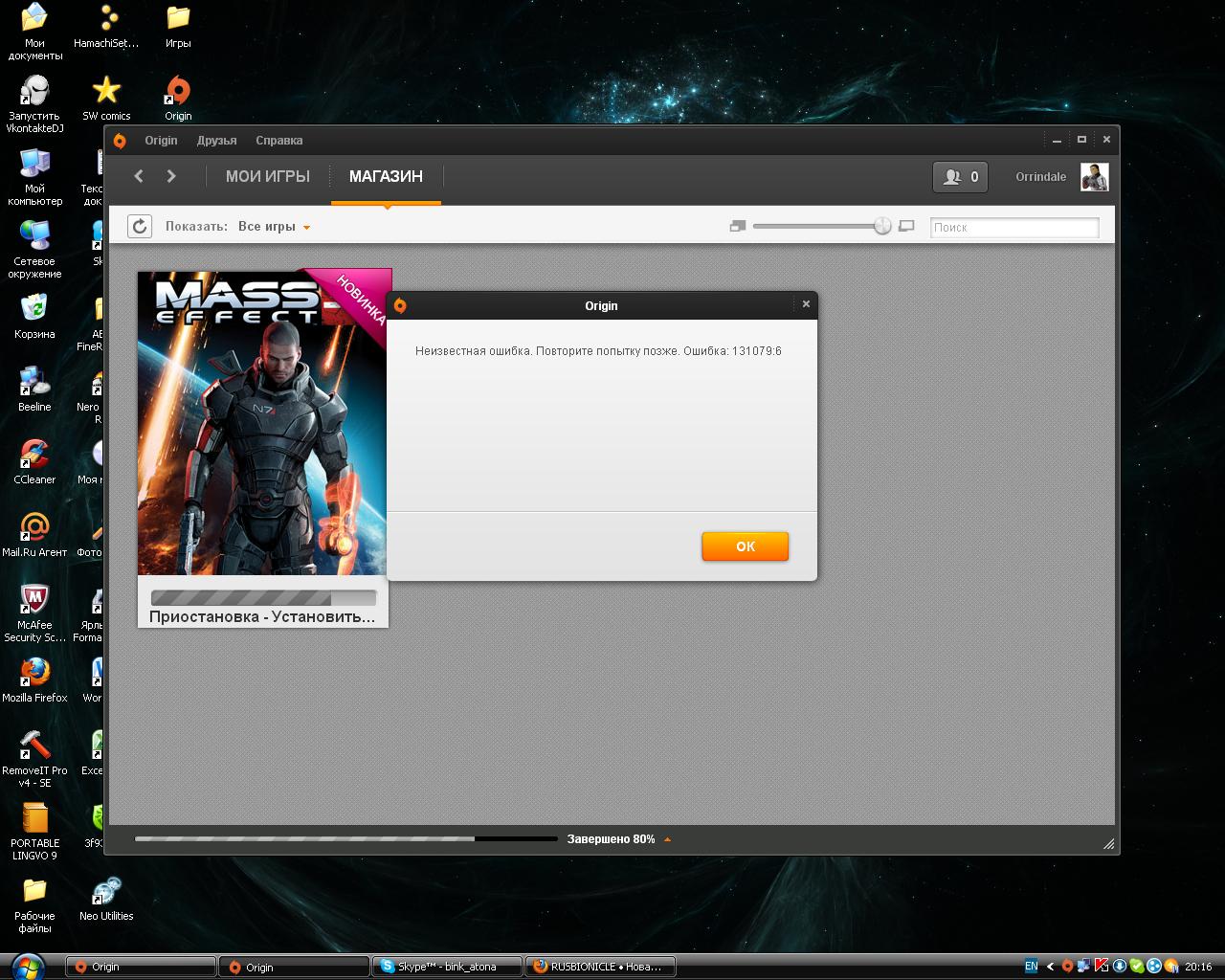Open the Origin menu
The width and height of the screenshot is (1225, 980).
[x=161, y=140]
